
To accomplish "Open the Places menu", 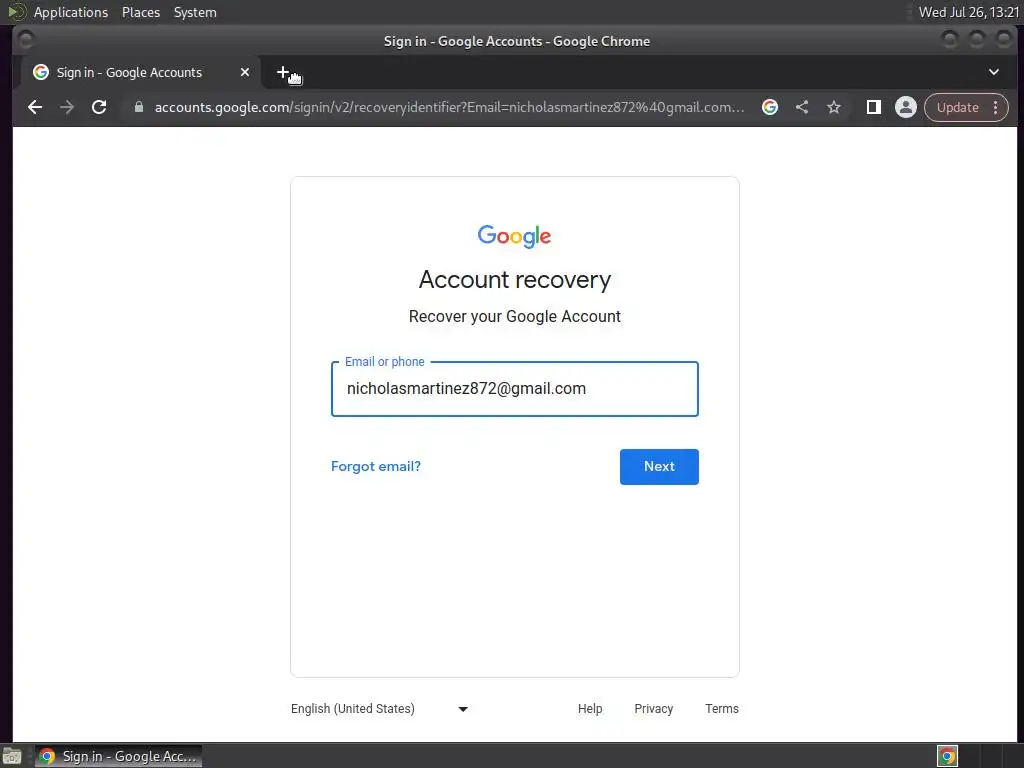I will pyautogui.click(x=141, y=12).
